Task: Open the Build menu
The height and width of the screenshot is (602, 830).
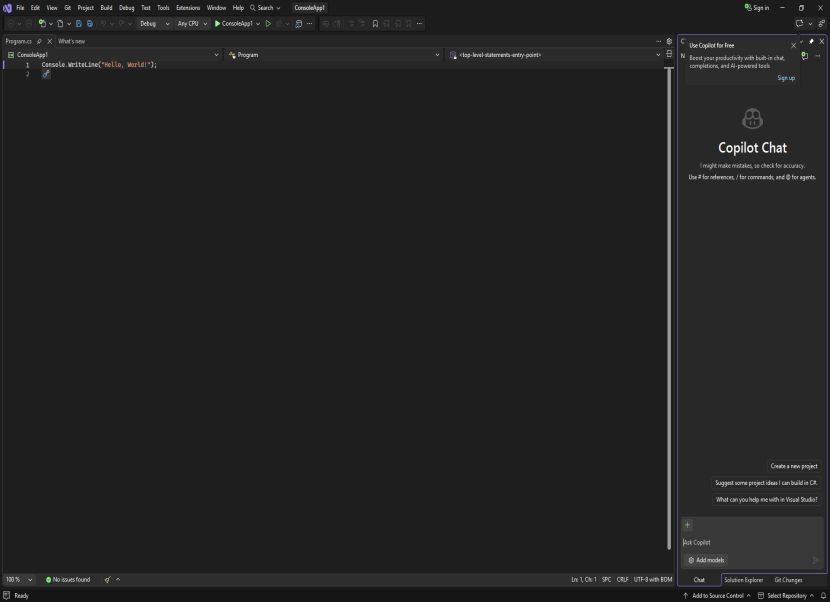Action: click(x=106, y=8)
